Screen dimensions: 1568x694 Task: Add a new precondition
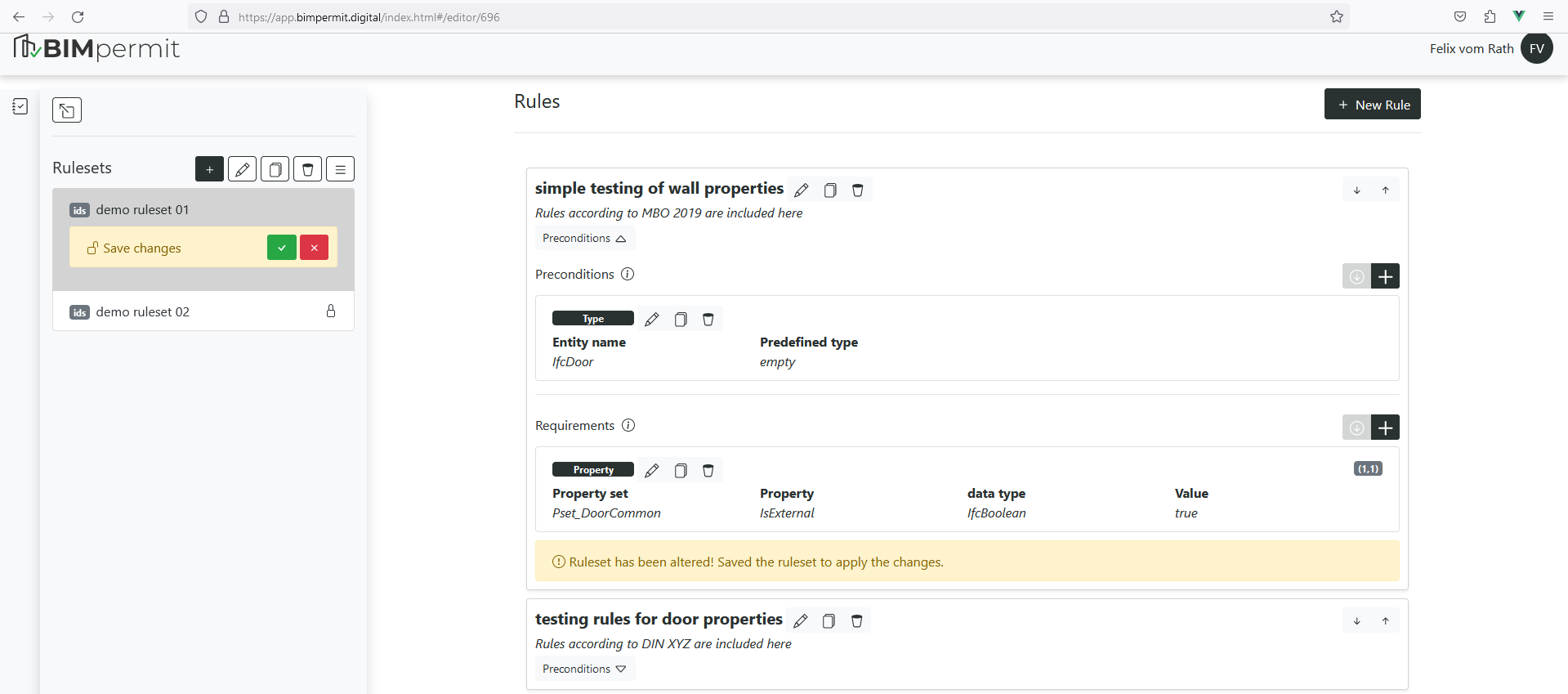pos(1385,276)
